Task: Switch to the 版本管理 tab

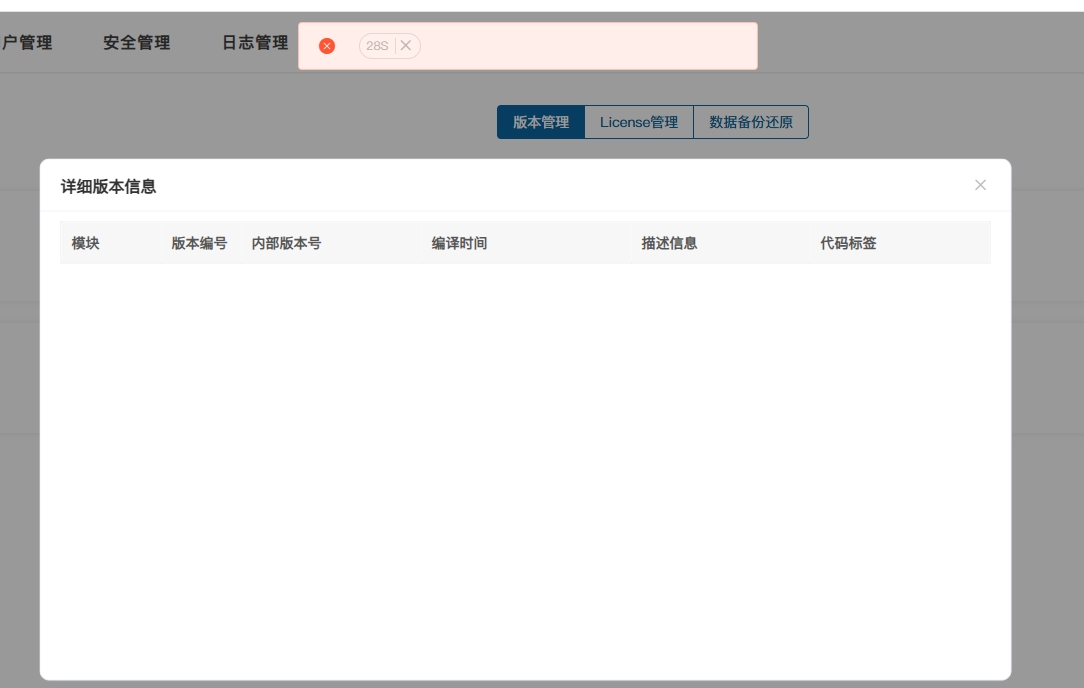Action: pos(541,122)
